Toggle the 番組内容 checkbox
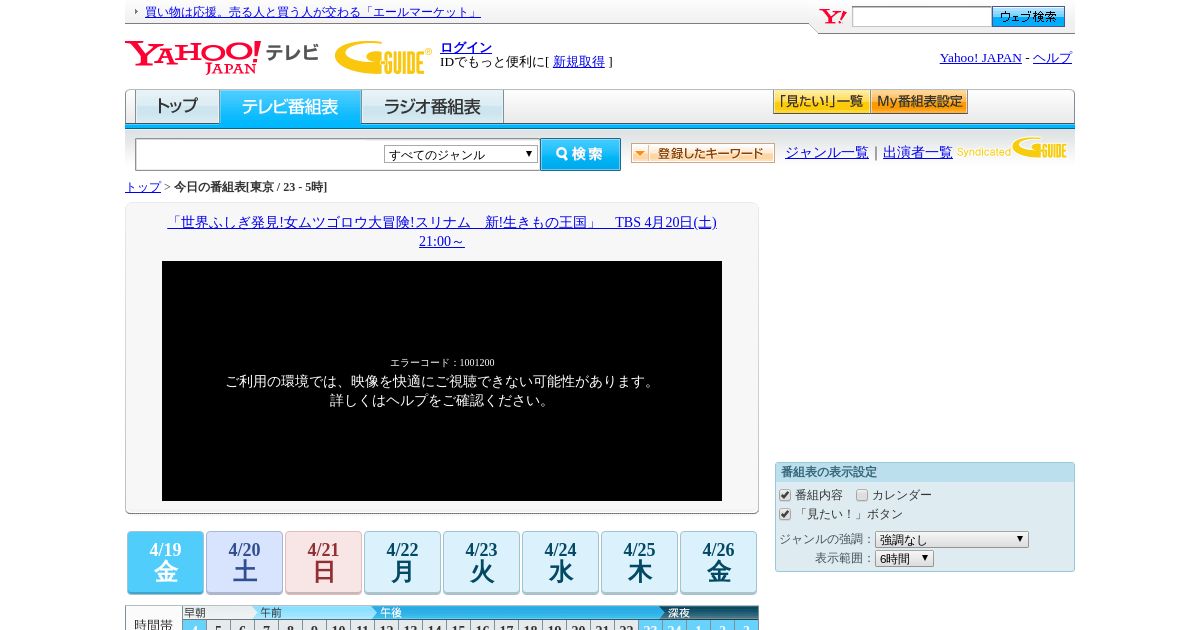 click(x=785, y=495)
